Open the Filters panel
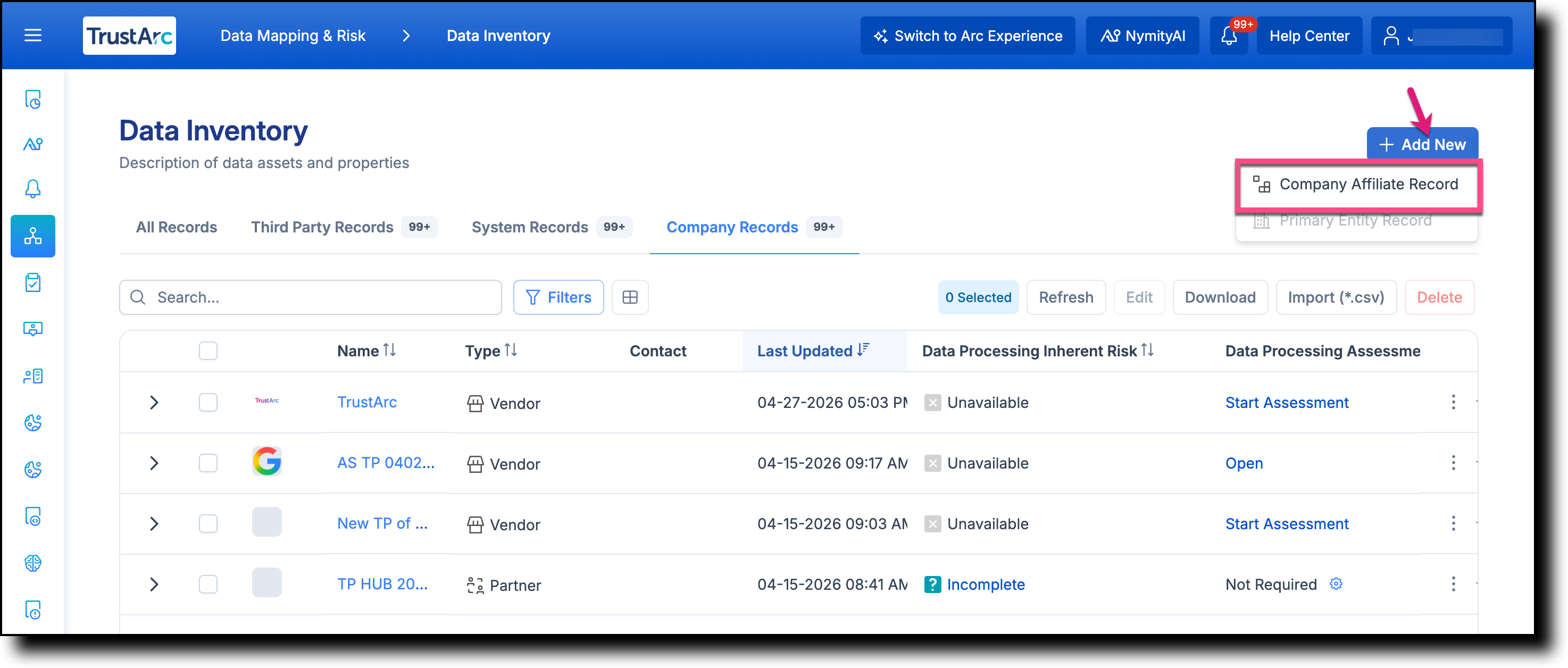The height and width of the screenshot is (668, 1568). (x=558, y=297)
